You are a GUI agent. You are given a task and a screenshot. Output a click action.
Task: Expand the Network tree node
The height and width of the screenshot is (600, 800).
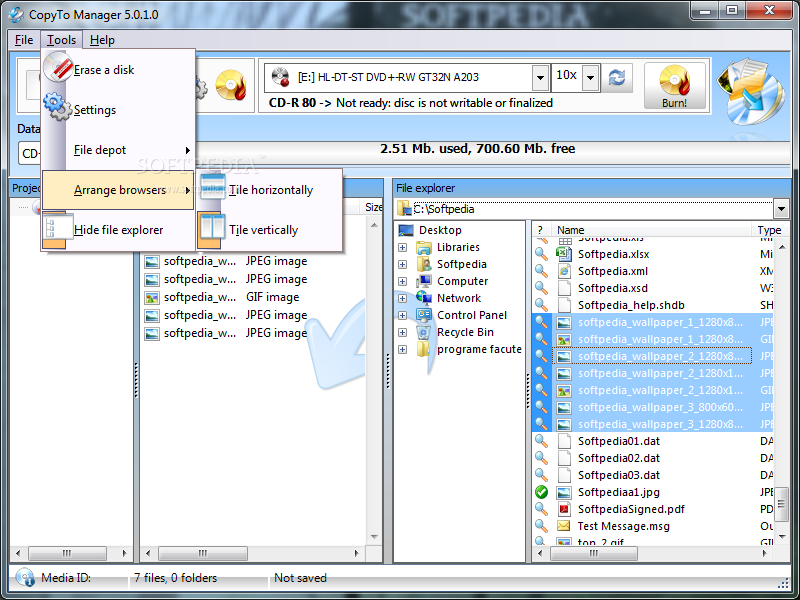tap(403, 298)
